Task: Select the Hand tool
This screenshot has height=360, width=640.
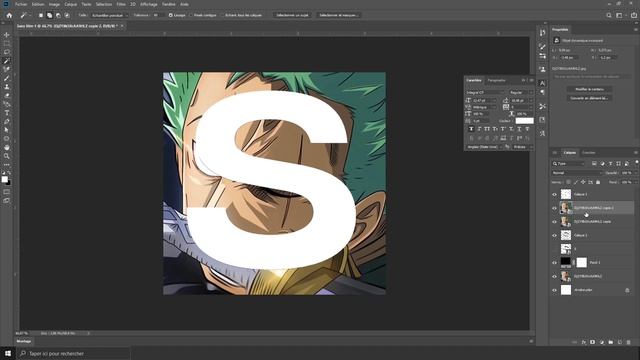Action: 7,147
